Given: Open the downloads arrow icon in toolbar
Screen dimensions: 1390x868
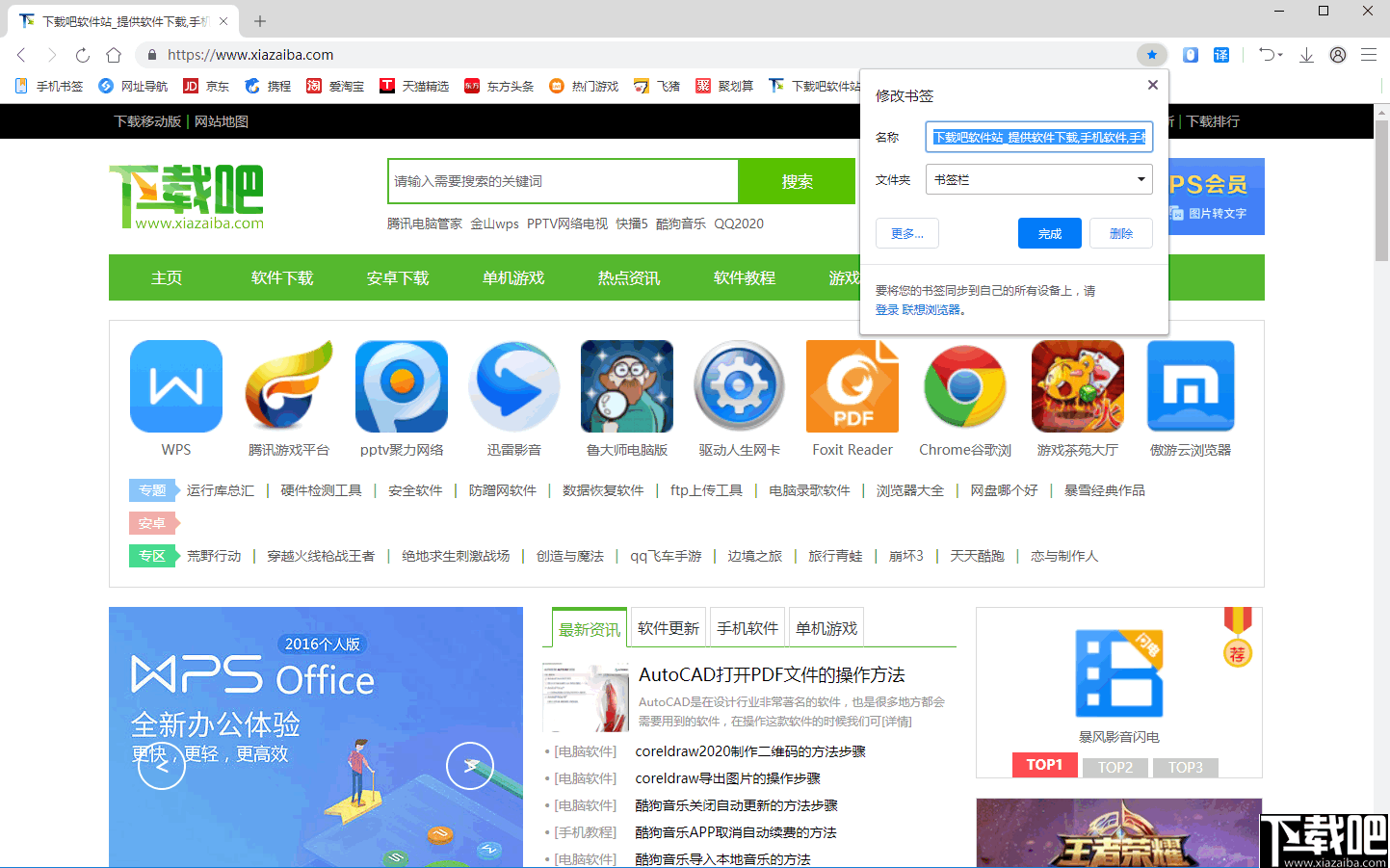Looking at the screenshot, I should pyautogui.click(x=1306, y=55).
